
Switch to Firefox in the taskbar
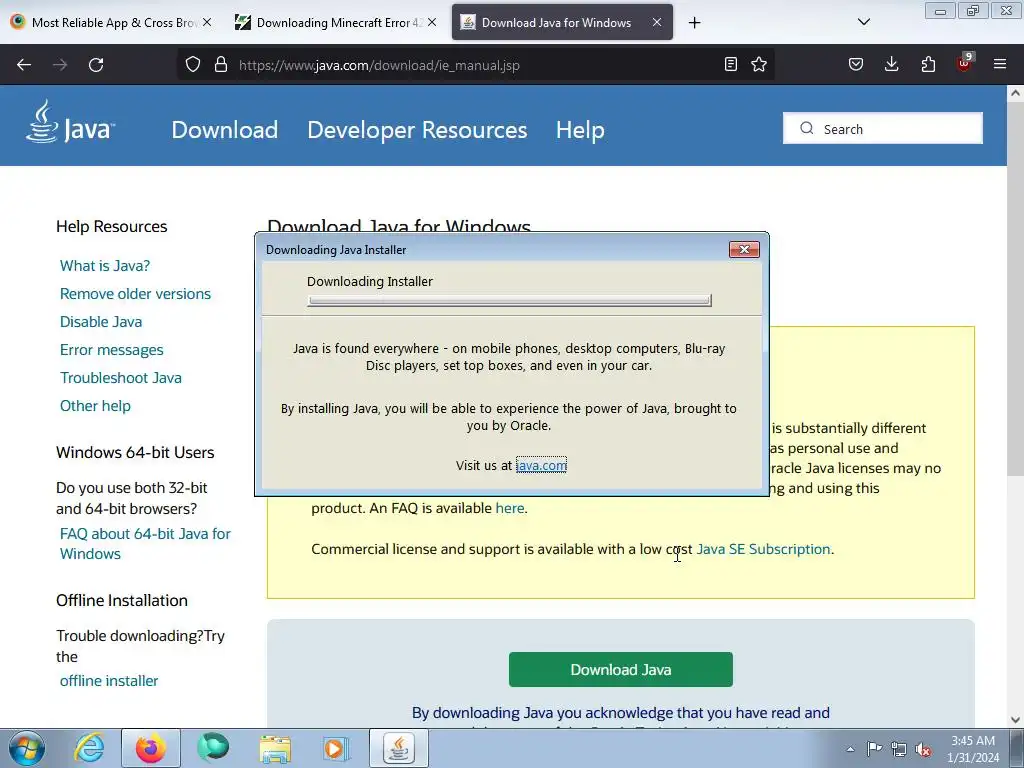(150, 748)
